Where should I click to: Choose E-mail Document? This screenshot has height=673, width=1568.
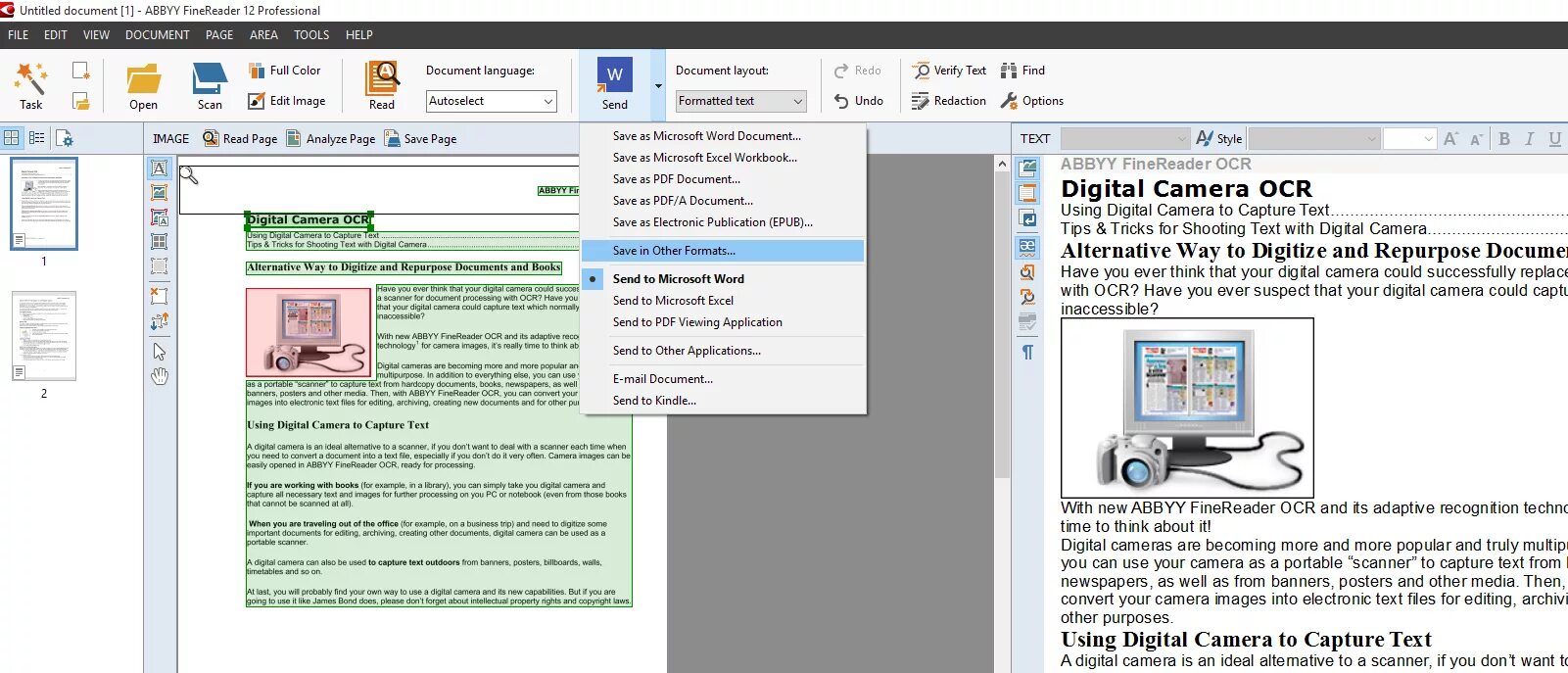(x=723, y=379)
